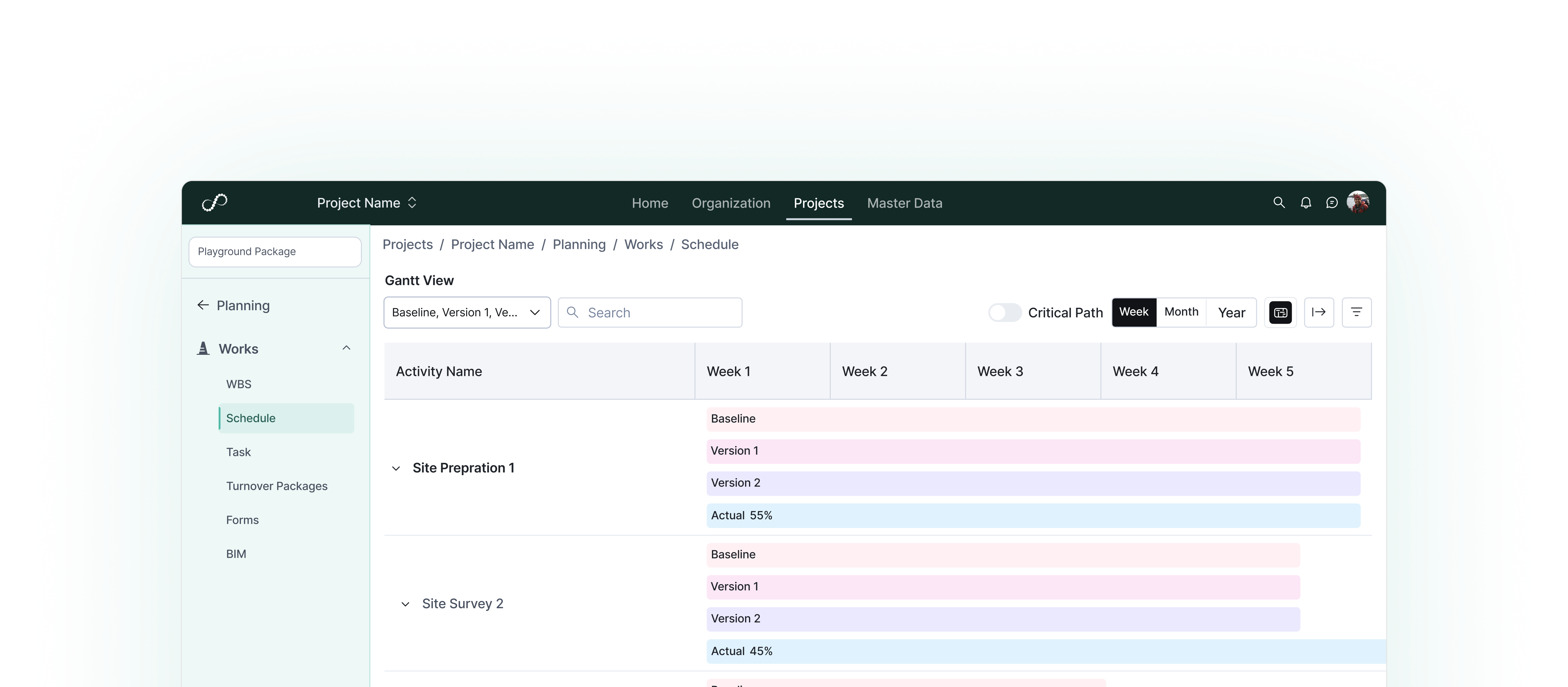Click the black calendar view icon button
1568x687 pixels.
coord(1280,313)
